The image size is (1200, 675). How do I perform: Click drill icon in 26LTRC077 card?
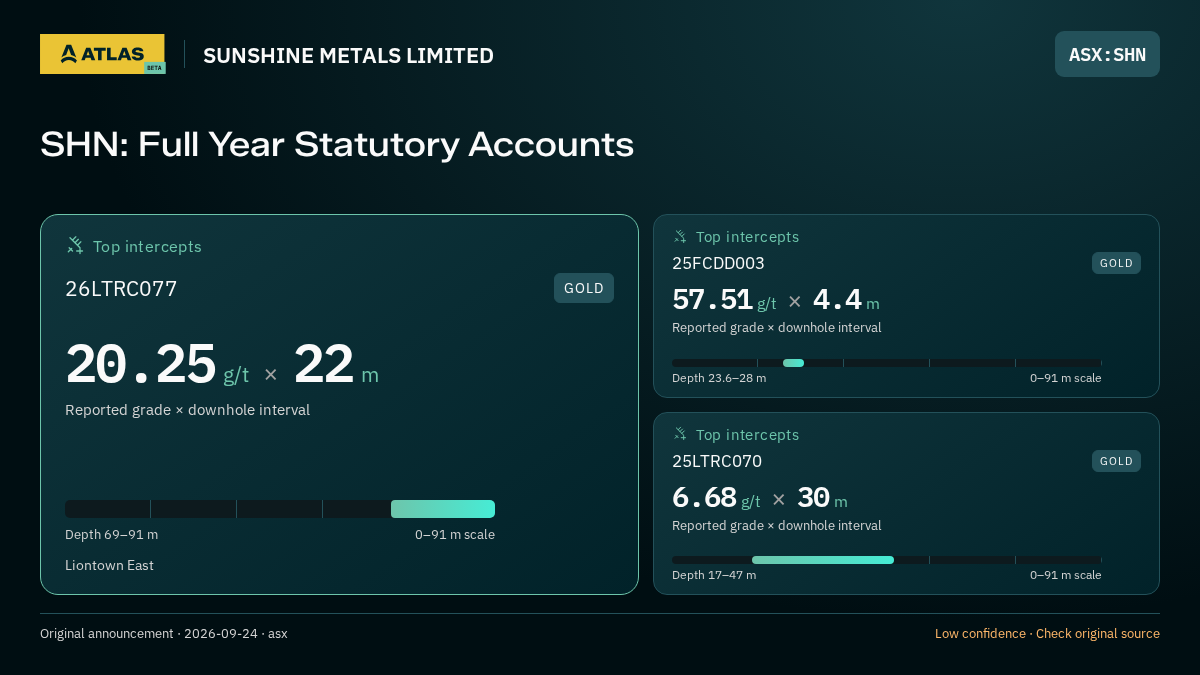click(x=75, y=245)
